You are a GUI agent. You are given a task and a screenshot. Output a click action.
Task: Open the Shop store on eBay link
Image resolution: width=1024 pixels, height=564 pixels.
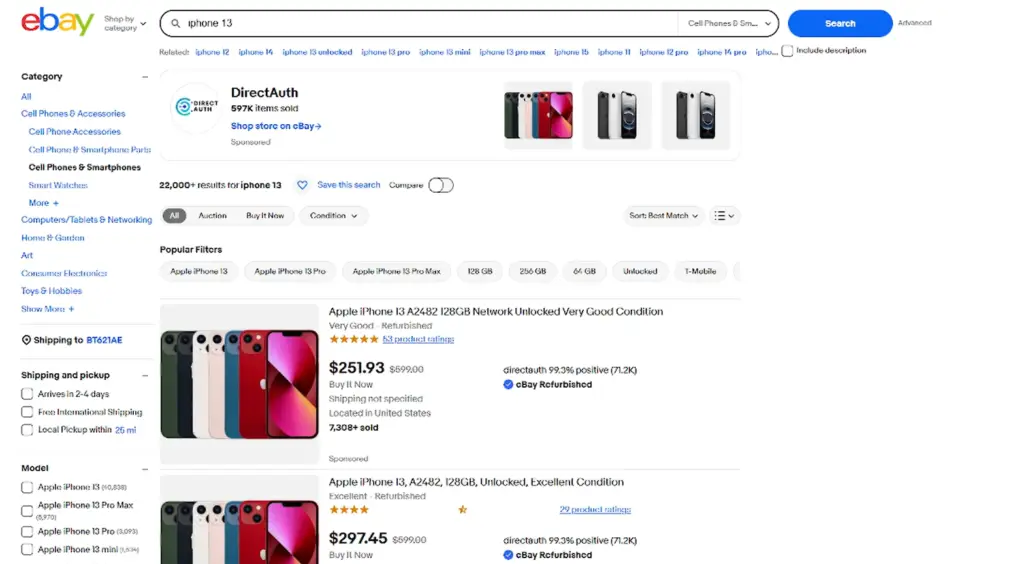(x=276, y=126)
